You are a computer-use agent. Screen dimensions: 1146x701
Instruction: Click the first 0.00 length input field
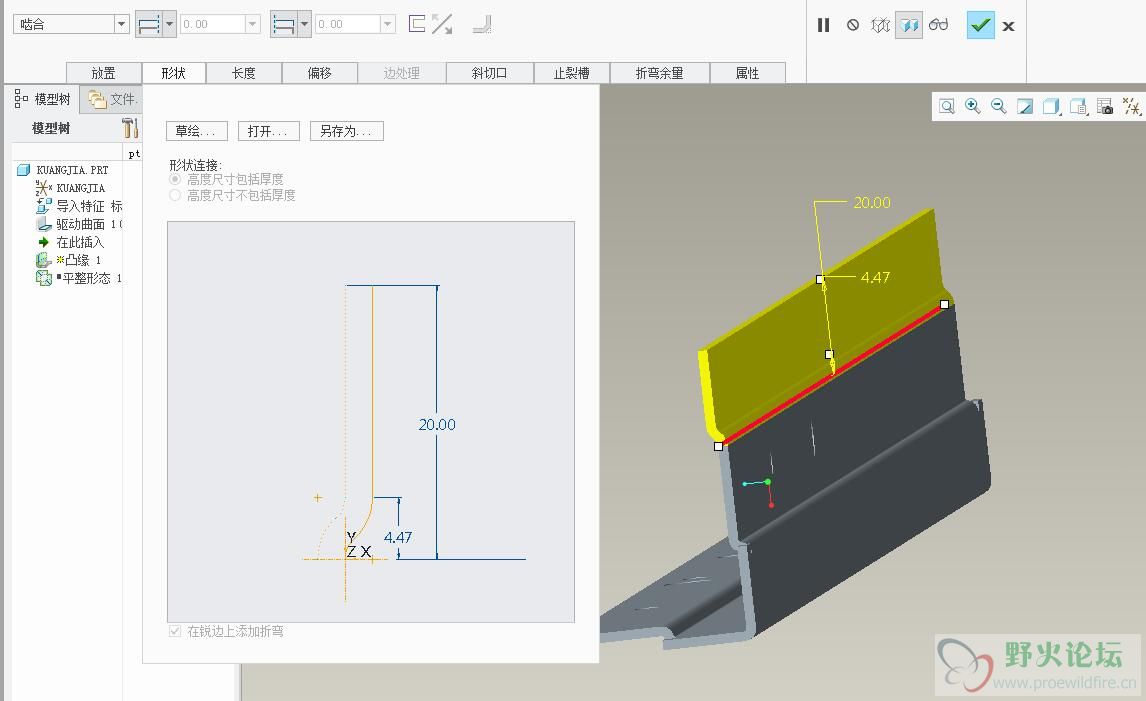pos(213,24)
